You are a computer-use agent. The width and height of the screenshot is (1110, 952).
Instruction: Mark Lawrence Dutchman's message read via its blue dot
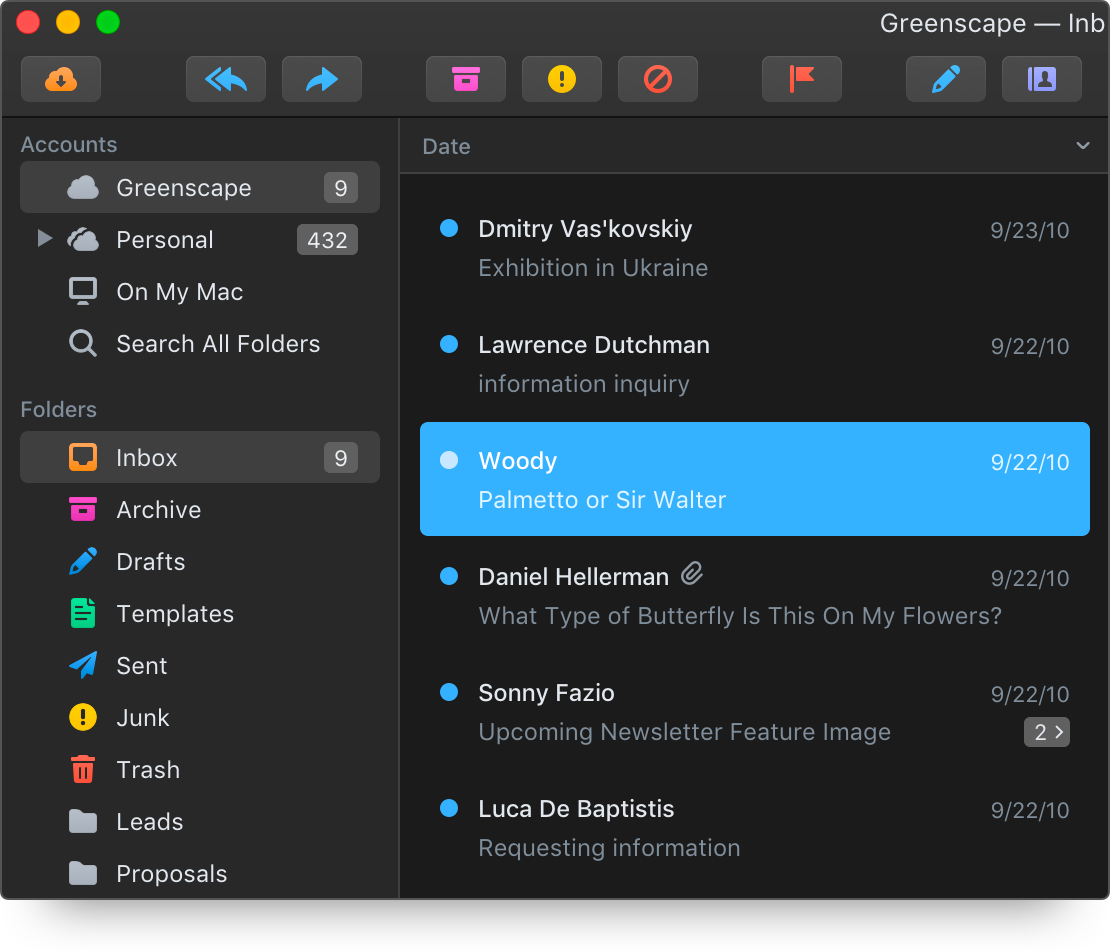448,344
